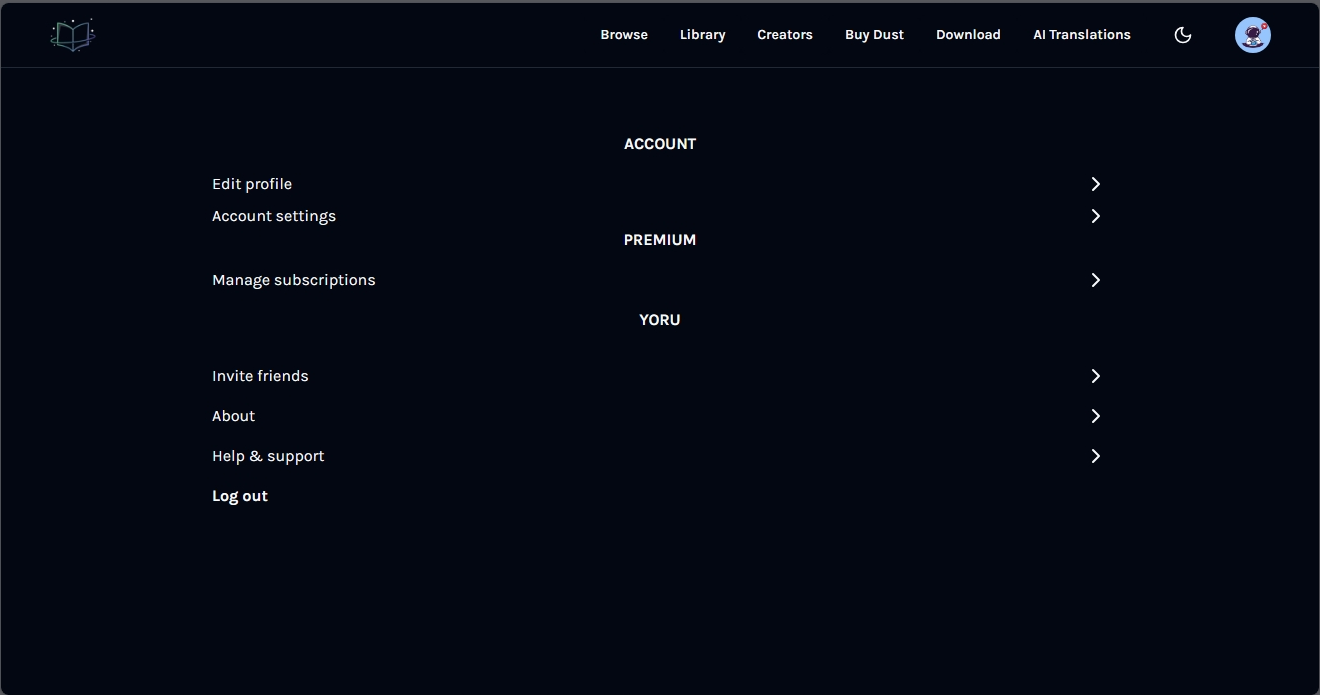Image resolution: width=1320 pixels, height=695 pixels.
Task: Open the Browse page in navigation
Action: (x=624, y=35)
